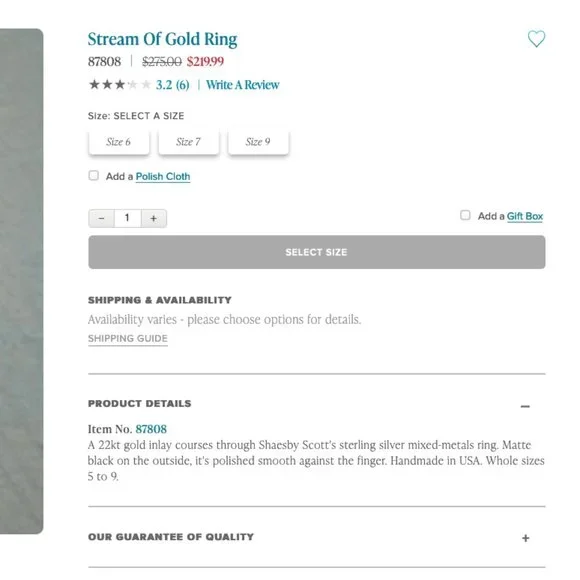Image resolution: width=580 pixels, height=580 pixels.
Task: Add ring to wishlist with heart icon
Action: (536, 38)
